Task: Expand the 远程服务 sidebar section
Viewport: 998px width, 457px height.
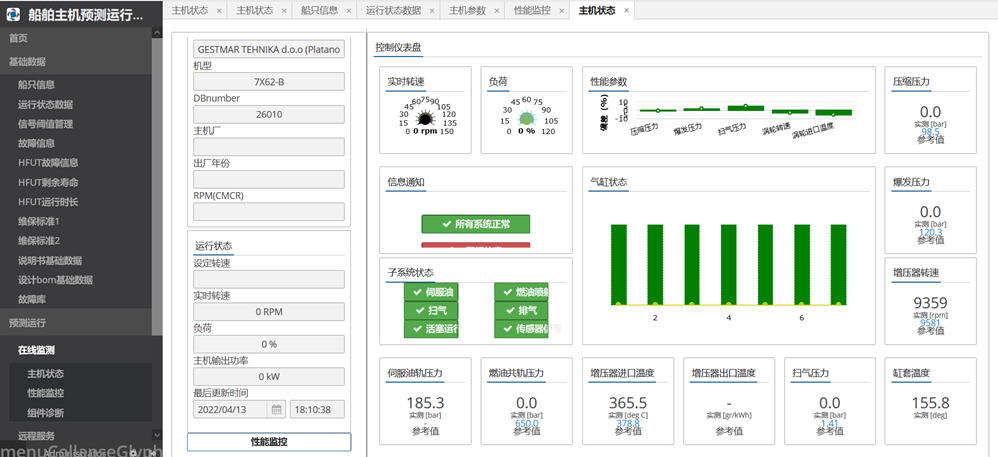Action: 80,435
